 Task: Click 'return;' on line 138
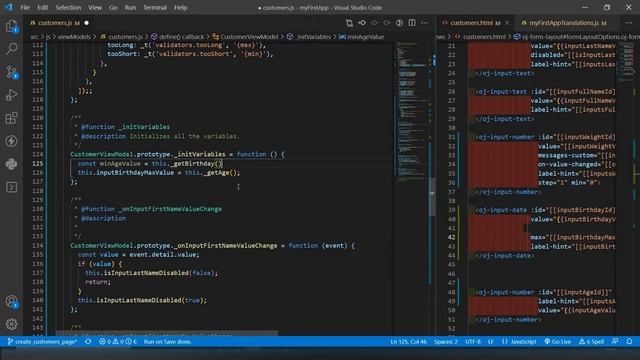coord(98,282)
